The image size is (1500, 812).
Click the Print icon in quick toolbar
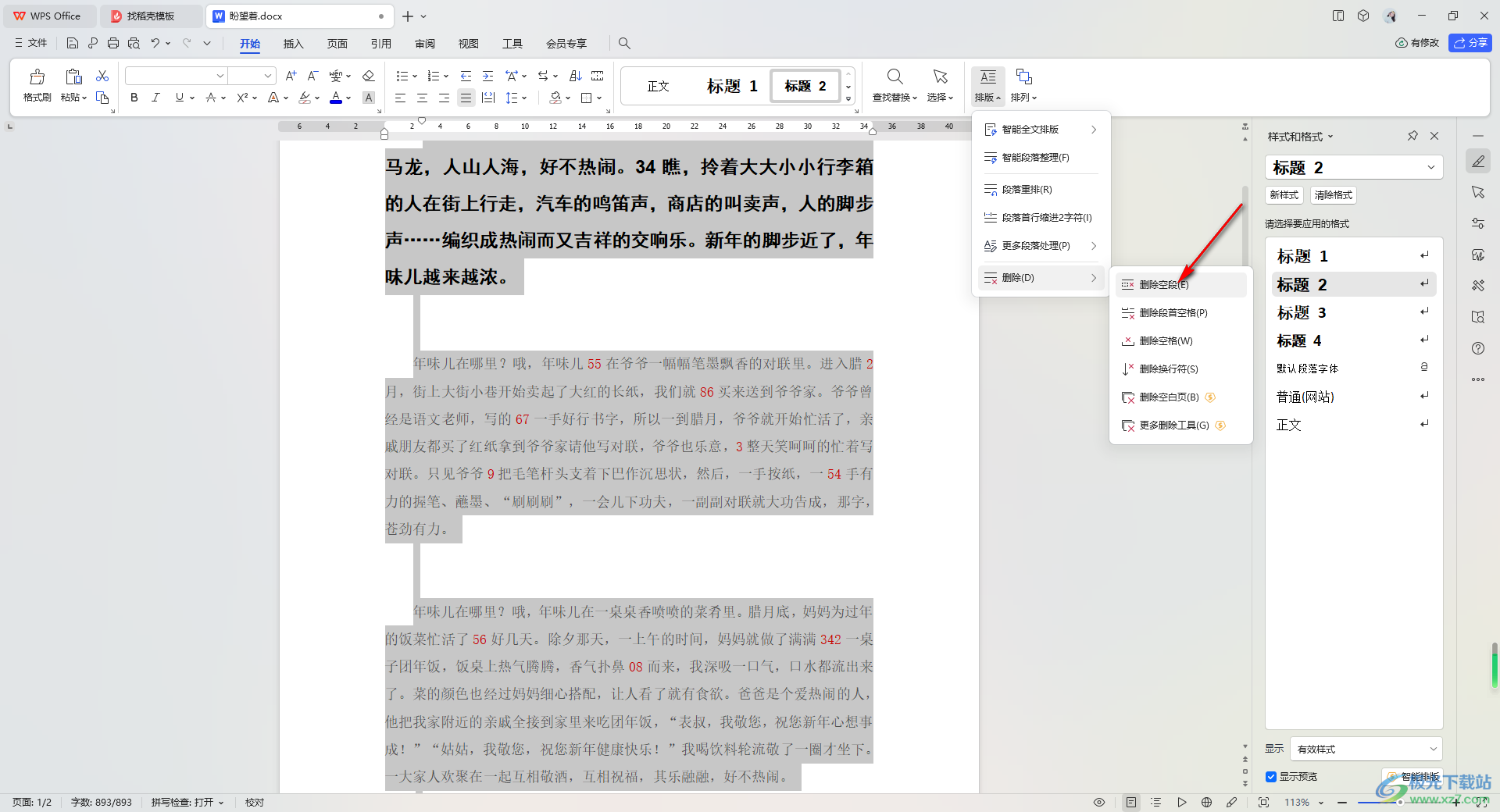pyautogui.click(x=113, y=43)
